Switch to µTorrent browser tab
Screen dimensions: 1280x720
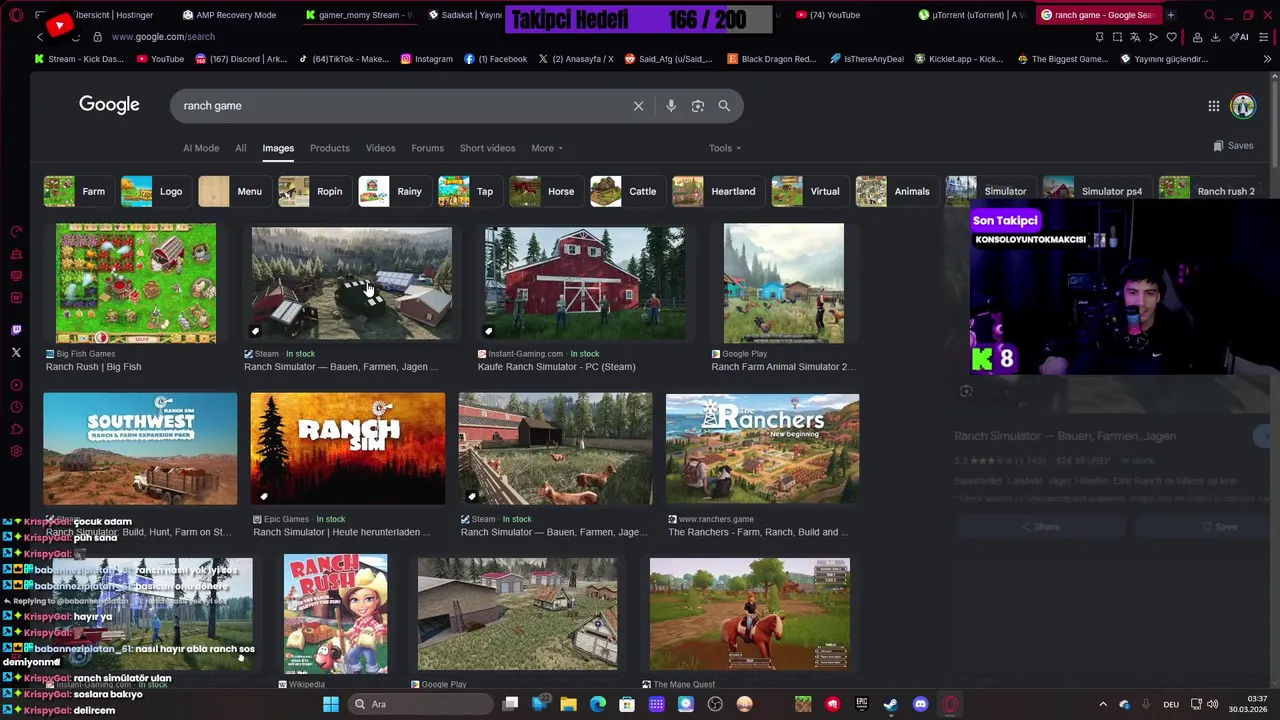[972, 15]
